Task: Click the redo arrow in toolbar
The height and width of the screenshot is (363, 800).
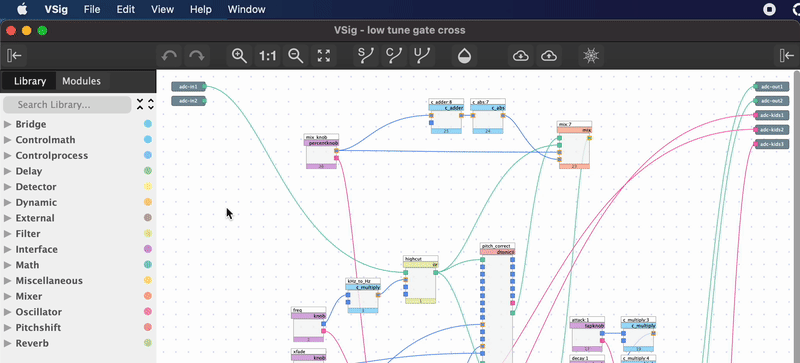Action: click(x=197, y=56)
